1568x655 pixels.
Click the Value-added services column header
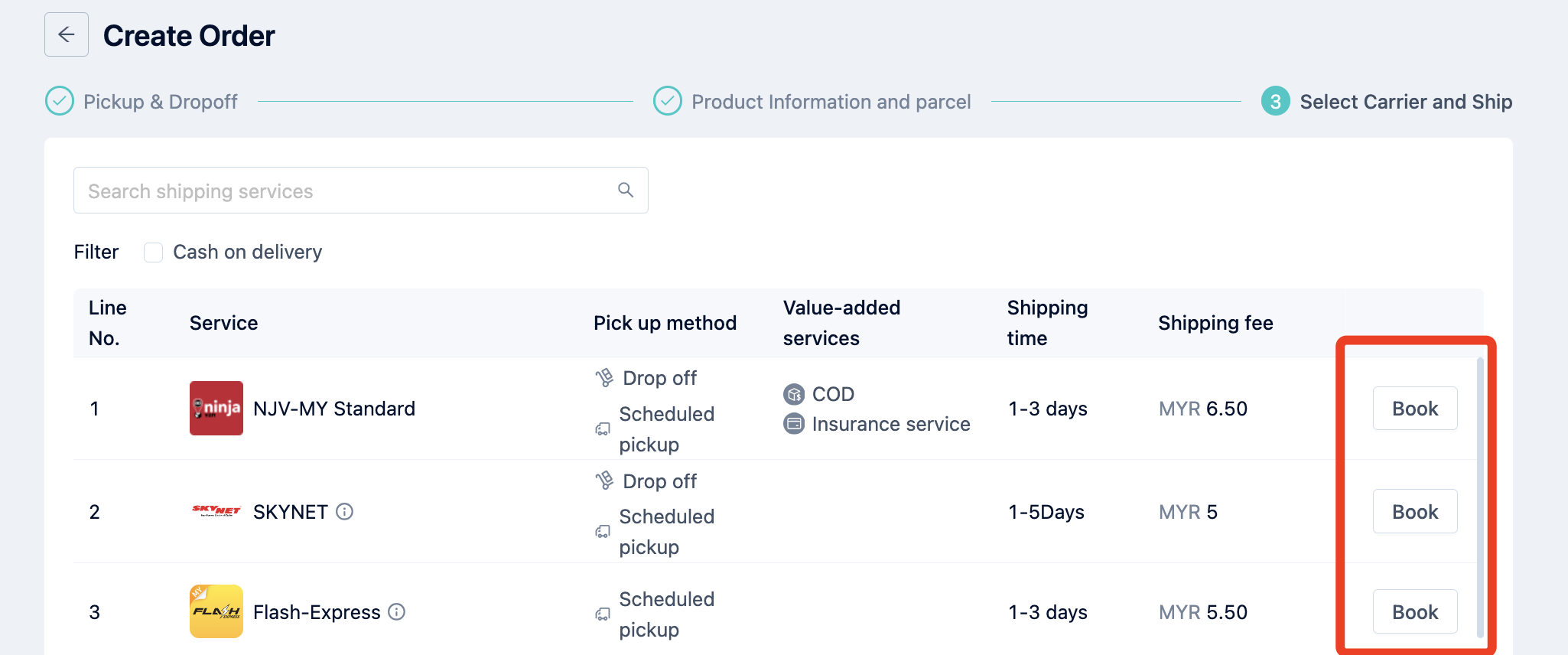coord(841,323)
